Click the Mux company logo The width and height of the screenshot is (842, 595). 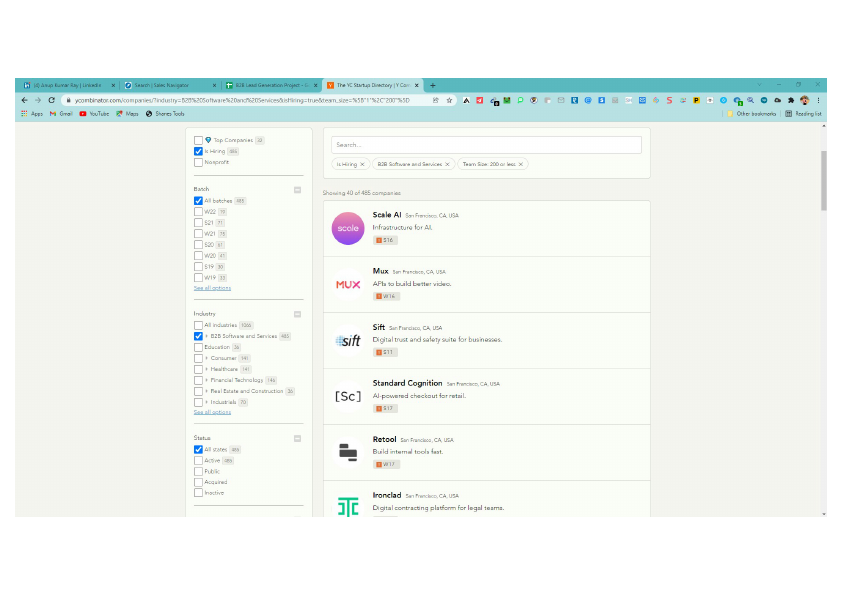348,285
